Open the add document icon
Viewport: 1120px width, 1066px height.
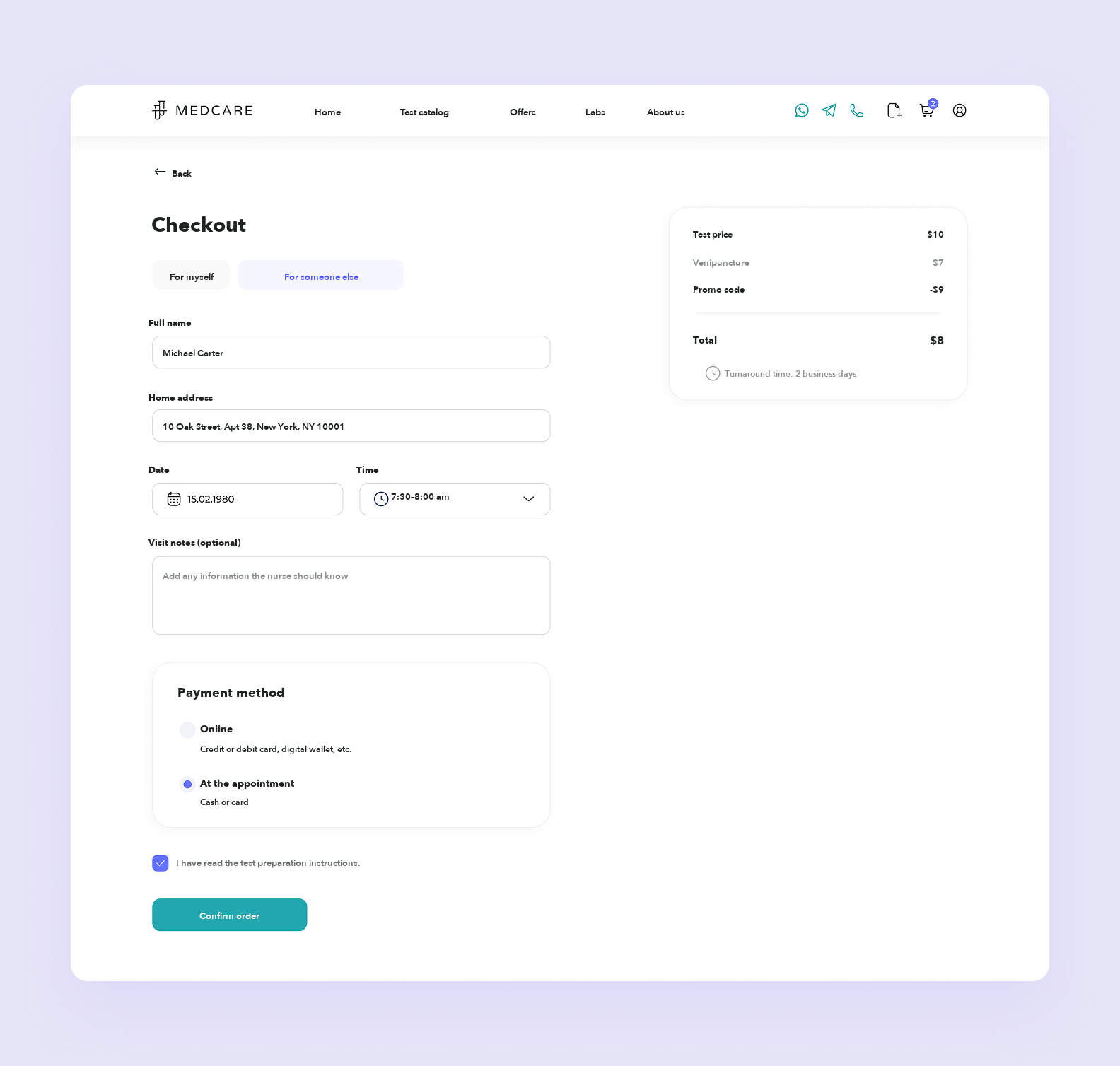pyautogui.click(x=894, y=110)
